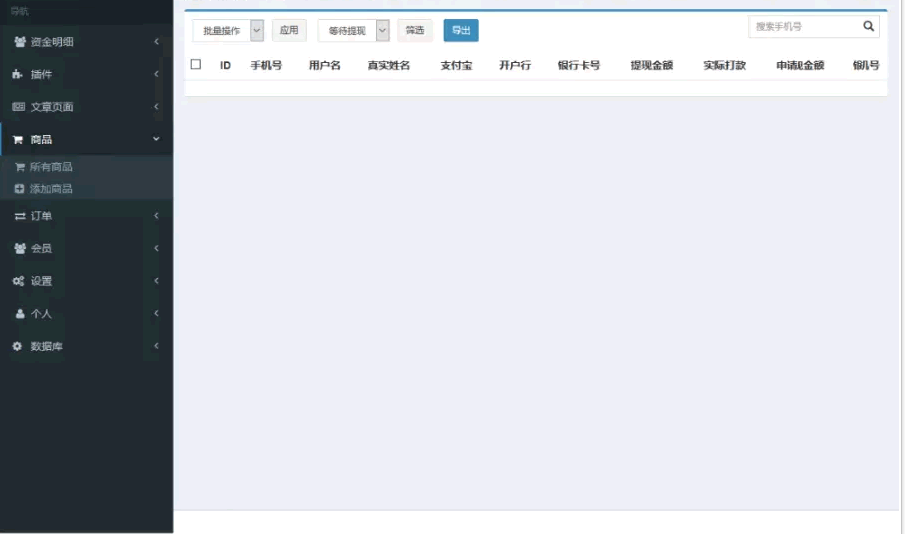
Task: Click the plugin puzzle icon beside 插件
Action: point(19,75)
